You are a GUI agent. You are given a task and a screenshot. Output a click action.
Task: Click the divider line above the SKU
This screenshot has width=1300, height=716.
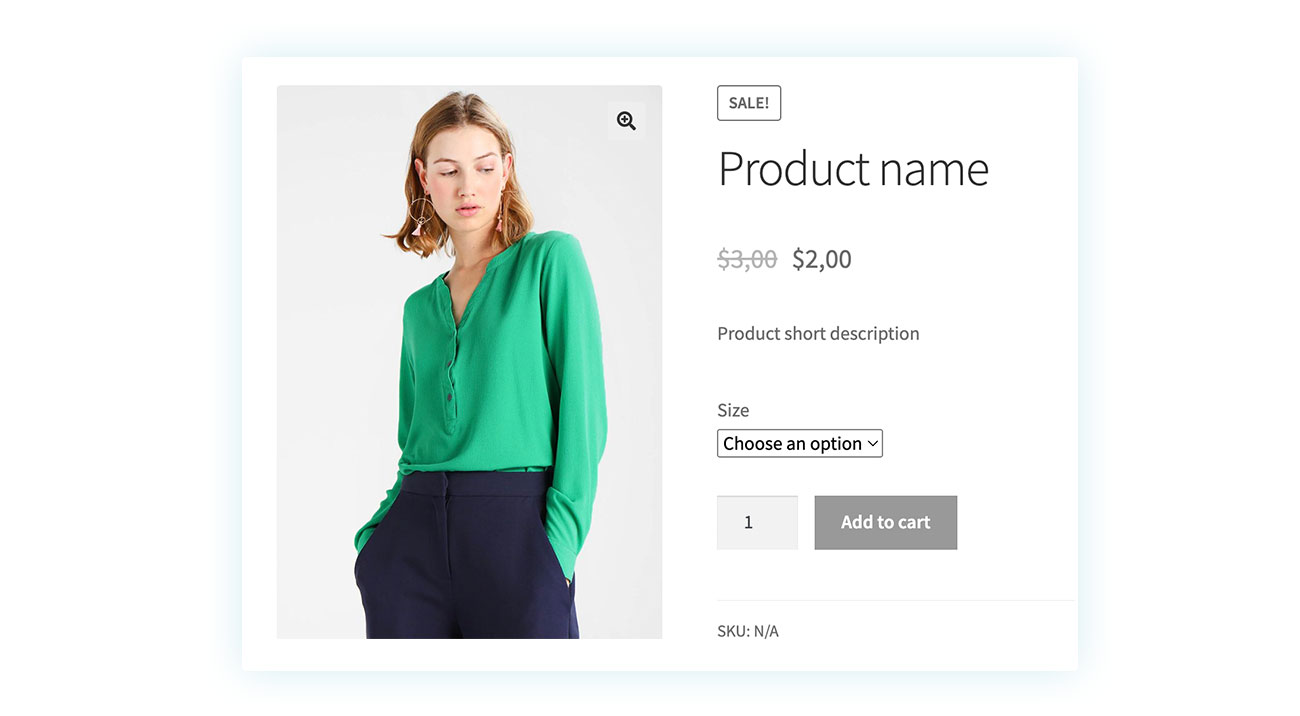(x=897, y=600)
